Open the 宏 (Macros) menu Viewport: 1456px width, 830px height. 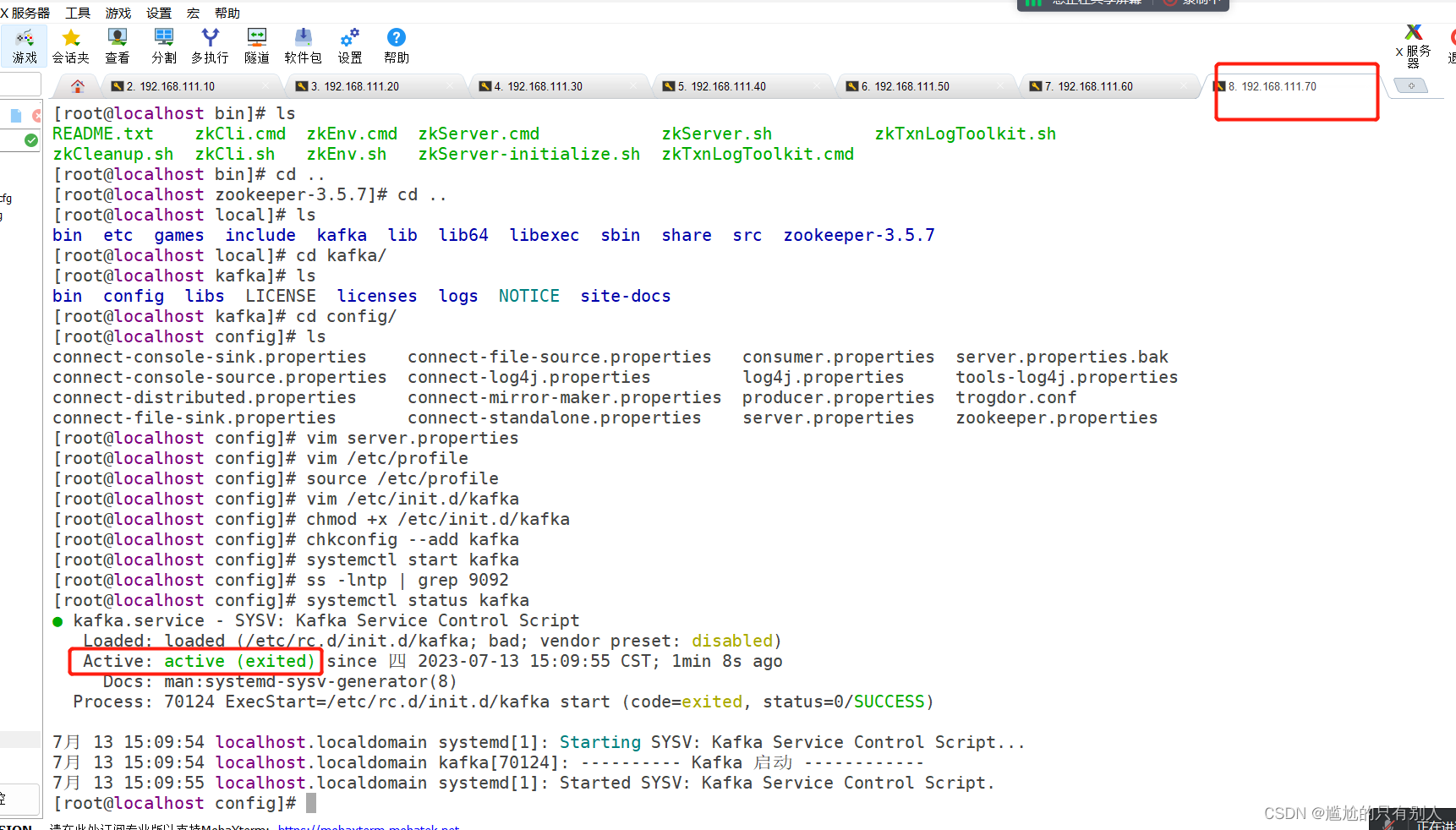pos(193,13)
